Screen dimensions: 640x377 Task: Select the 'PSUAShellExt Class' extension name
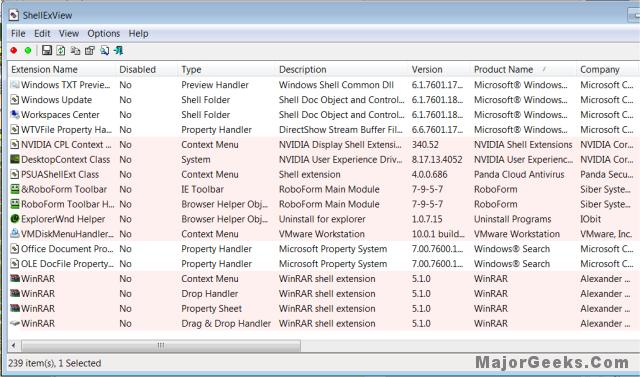click(x=60, y=175)
